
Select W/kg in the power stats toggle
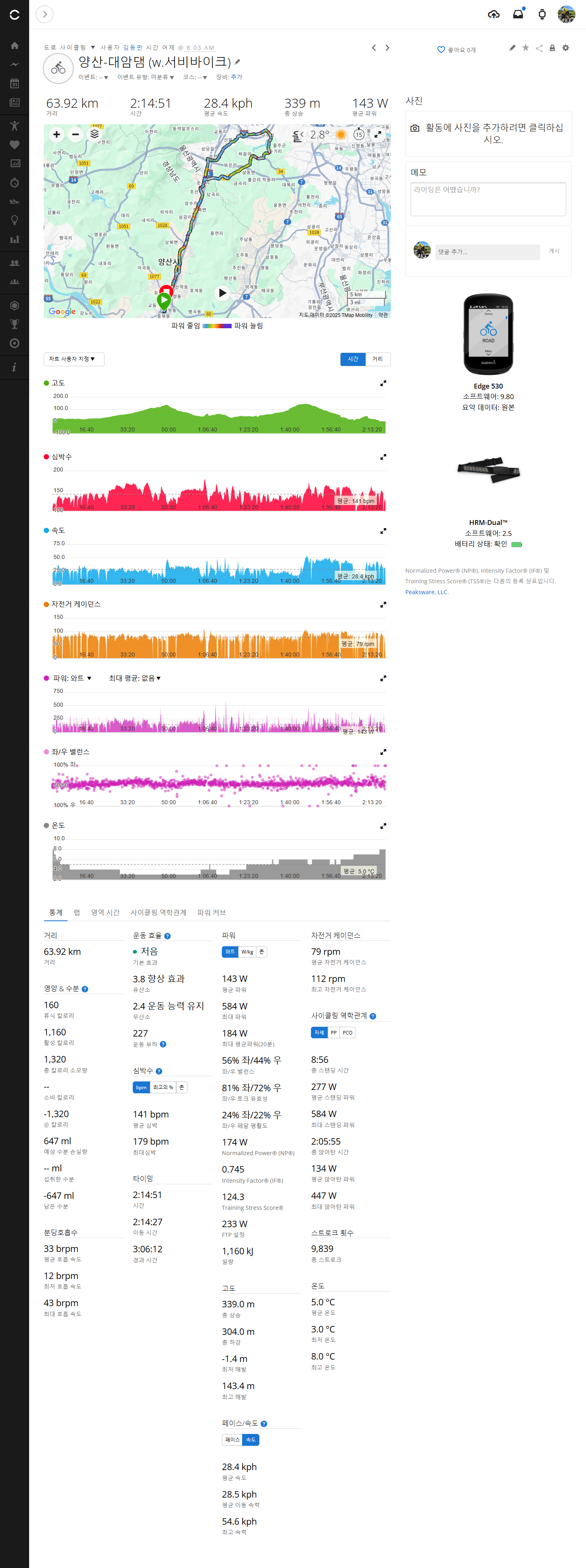click(247, 952)
